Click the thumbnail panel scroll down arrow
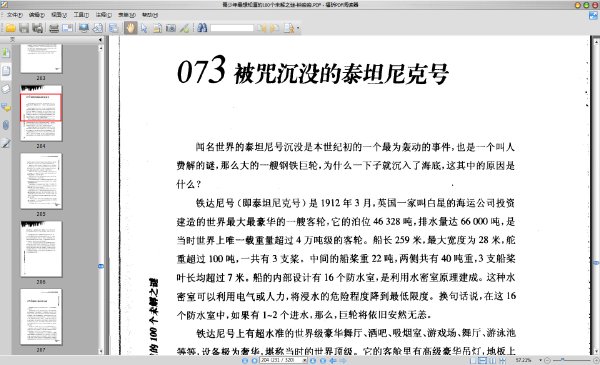This screenshot has height=365, width=600. point(101,351)
